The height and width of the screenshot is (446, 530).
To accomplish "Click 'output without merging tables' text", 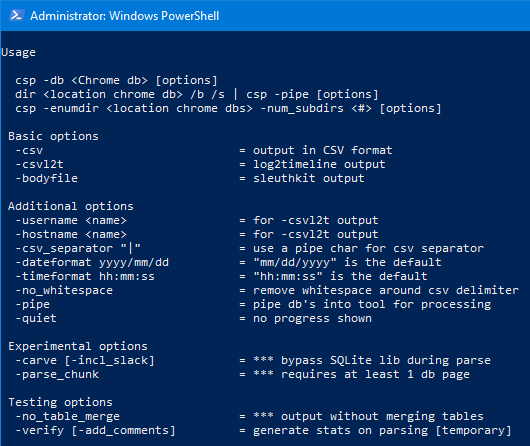I will tap(382, 417).
